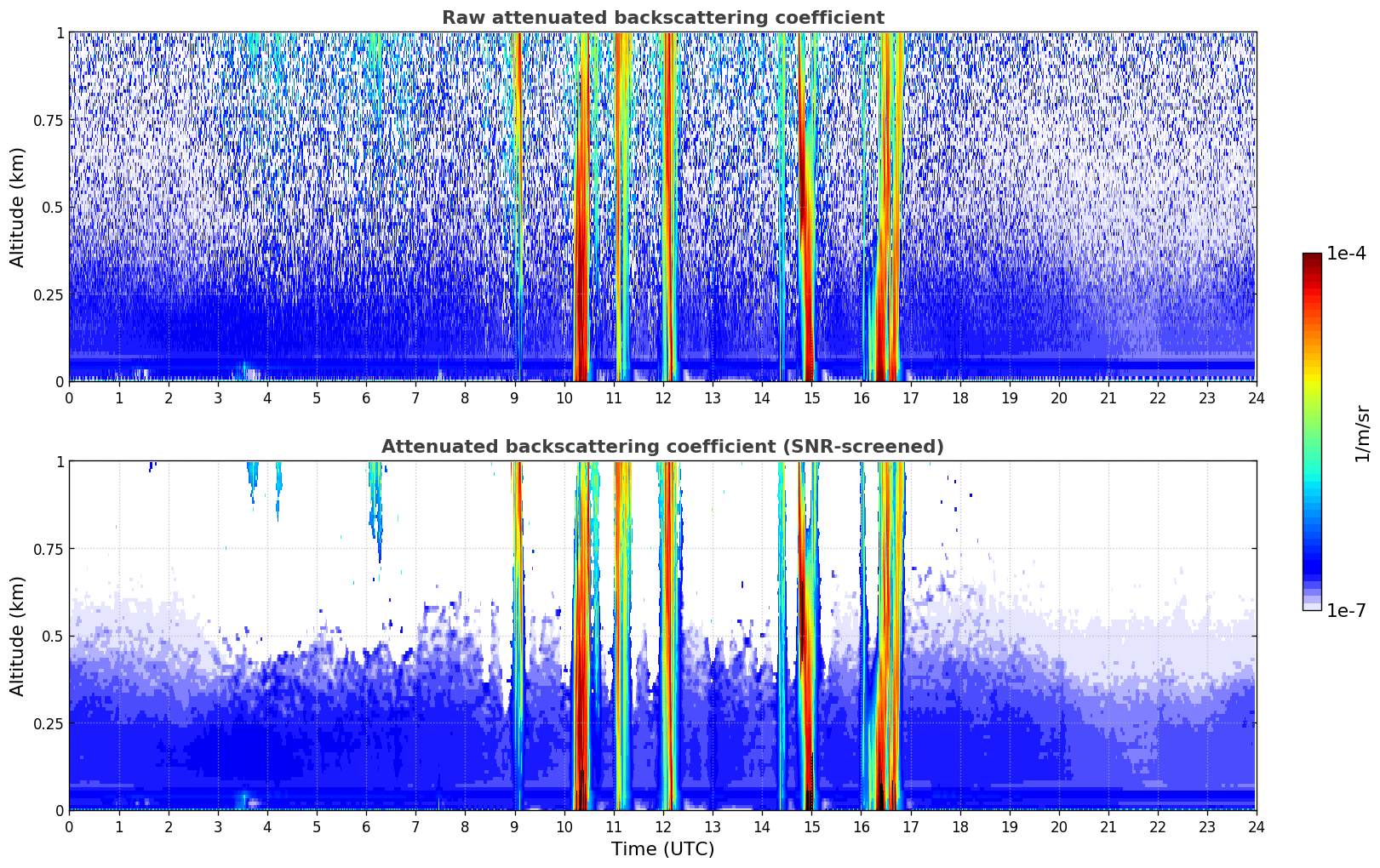Click time tick 5 under the SNR-screened plot
Screen dimensions: 1380x868
[317, 826]
